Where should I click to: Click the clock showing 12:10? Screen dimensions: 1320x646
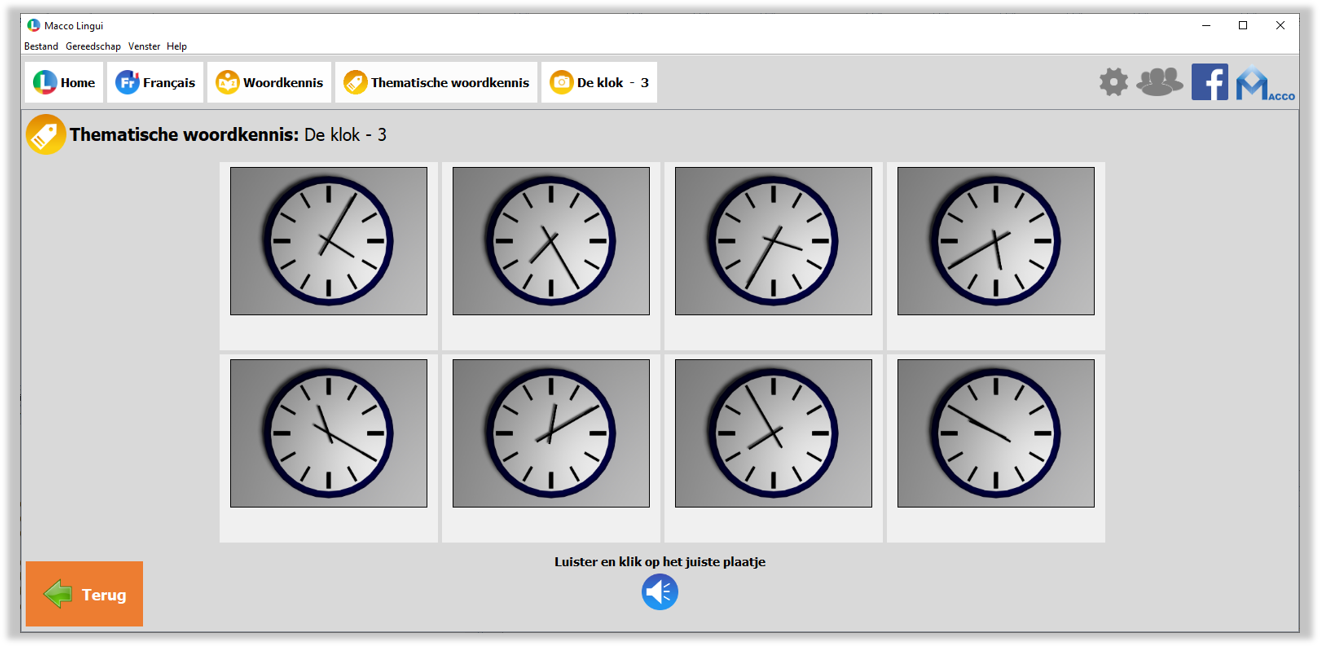click(551, 433)
